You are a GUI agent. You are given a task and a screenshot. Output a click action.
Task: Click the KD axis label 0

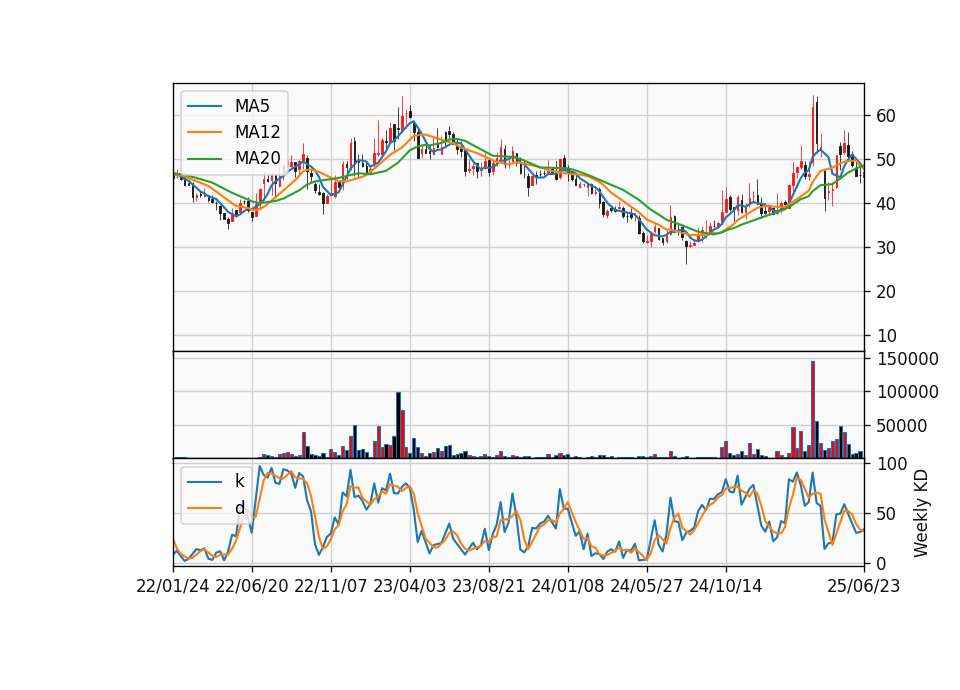click(882, 563)
